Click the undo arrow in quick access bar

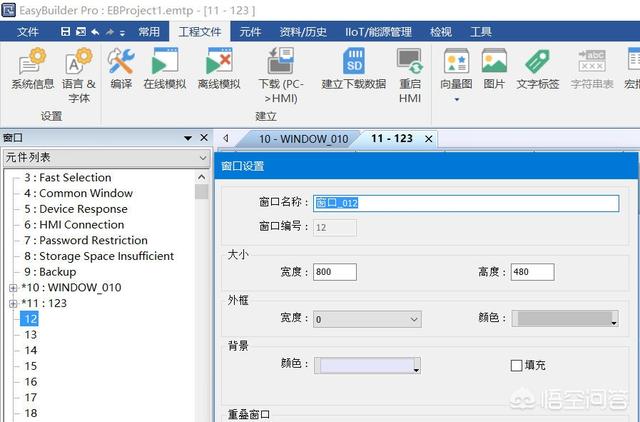point(95,32)
